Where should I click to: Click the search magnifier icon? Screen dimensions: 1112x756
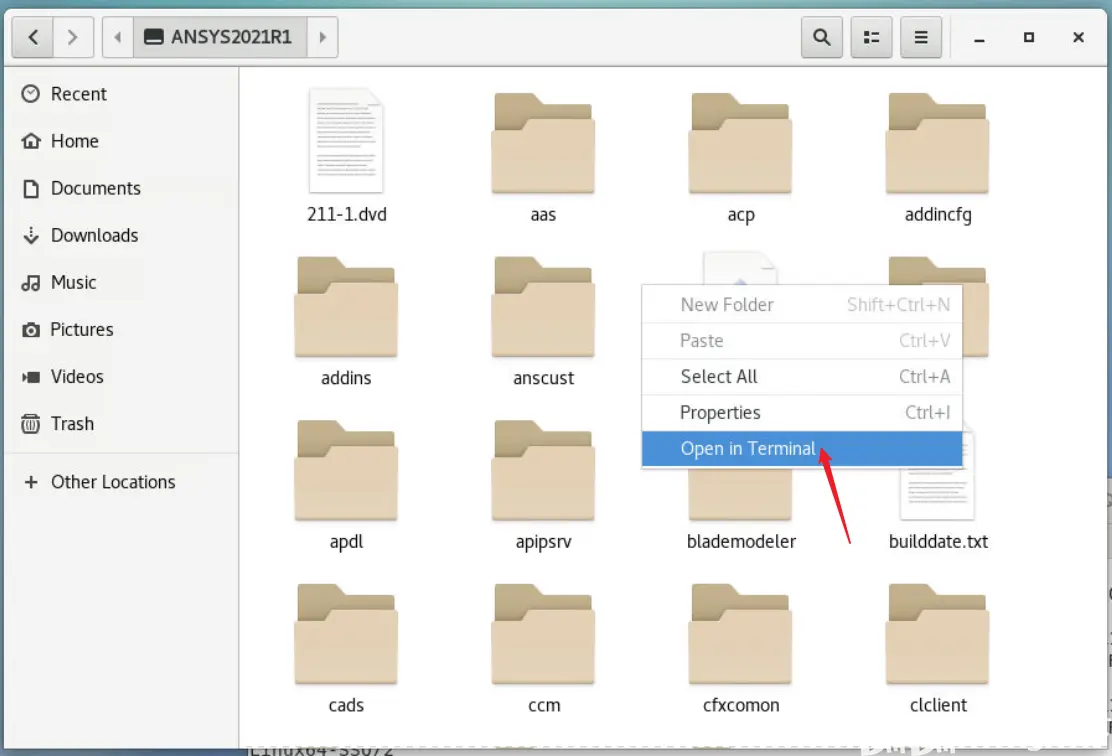(x=821, y=37)
